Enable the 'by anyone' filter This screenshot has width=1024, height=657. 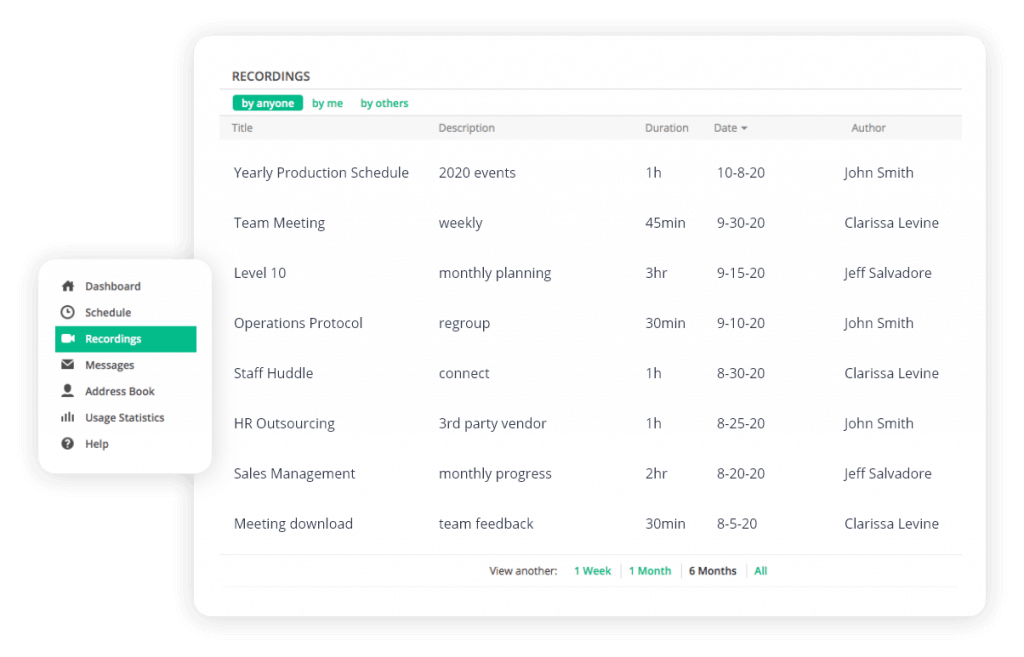coord(267,103)
